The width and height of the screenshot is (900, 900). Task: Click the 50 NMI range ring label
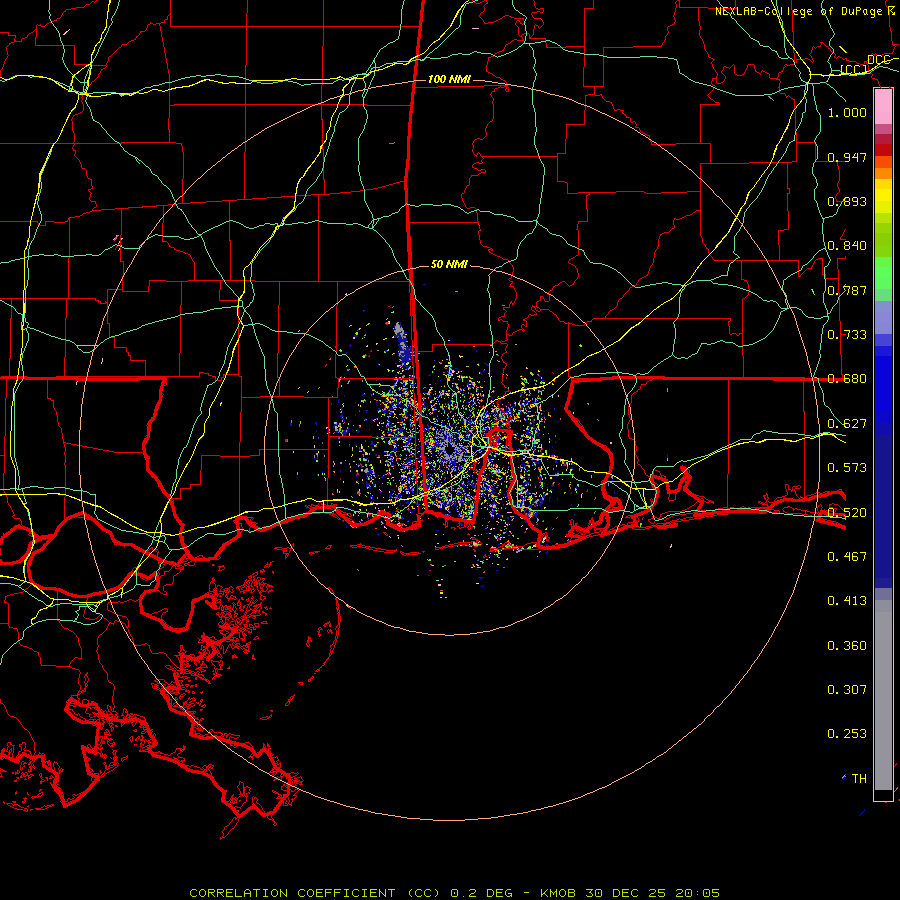(x=449, y=264)
